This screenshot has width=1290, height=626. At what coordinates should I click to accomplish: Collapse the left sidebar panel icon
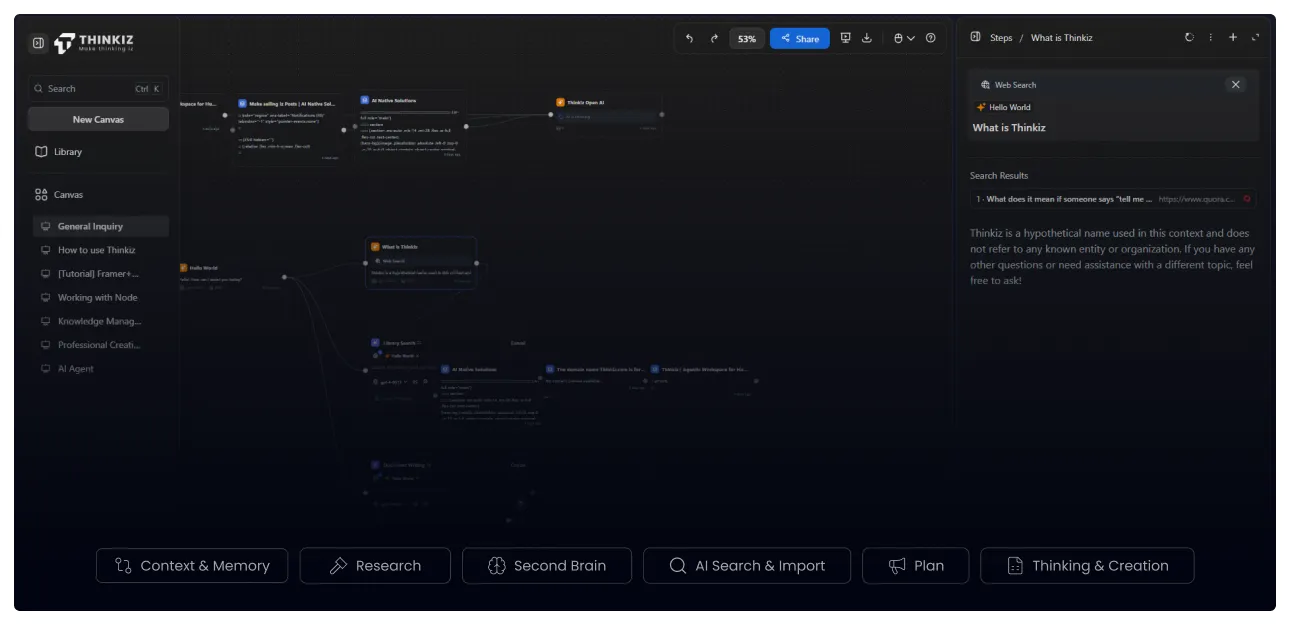coord(37,43)
